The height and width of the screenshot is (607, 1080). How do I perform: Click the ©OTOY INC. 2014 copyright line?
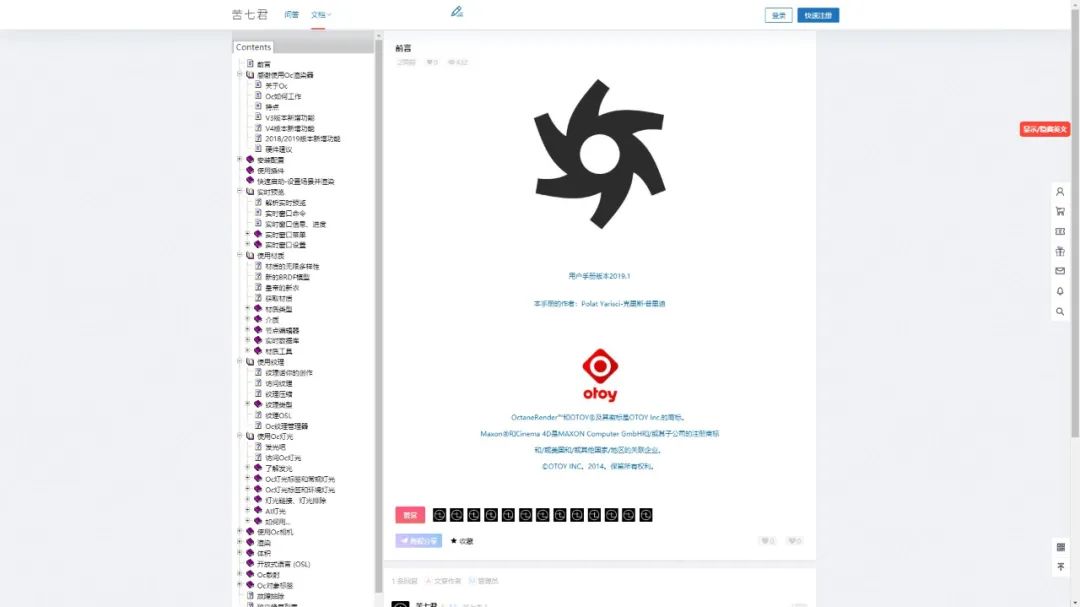coord(598,466)
